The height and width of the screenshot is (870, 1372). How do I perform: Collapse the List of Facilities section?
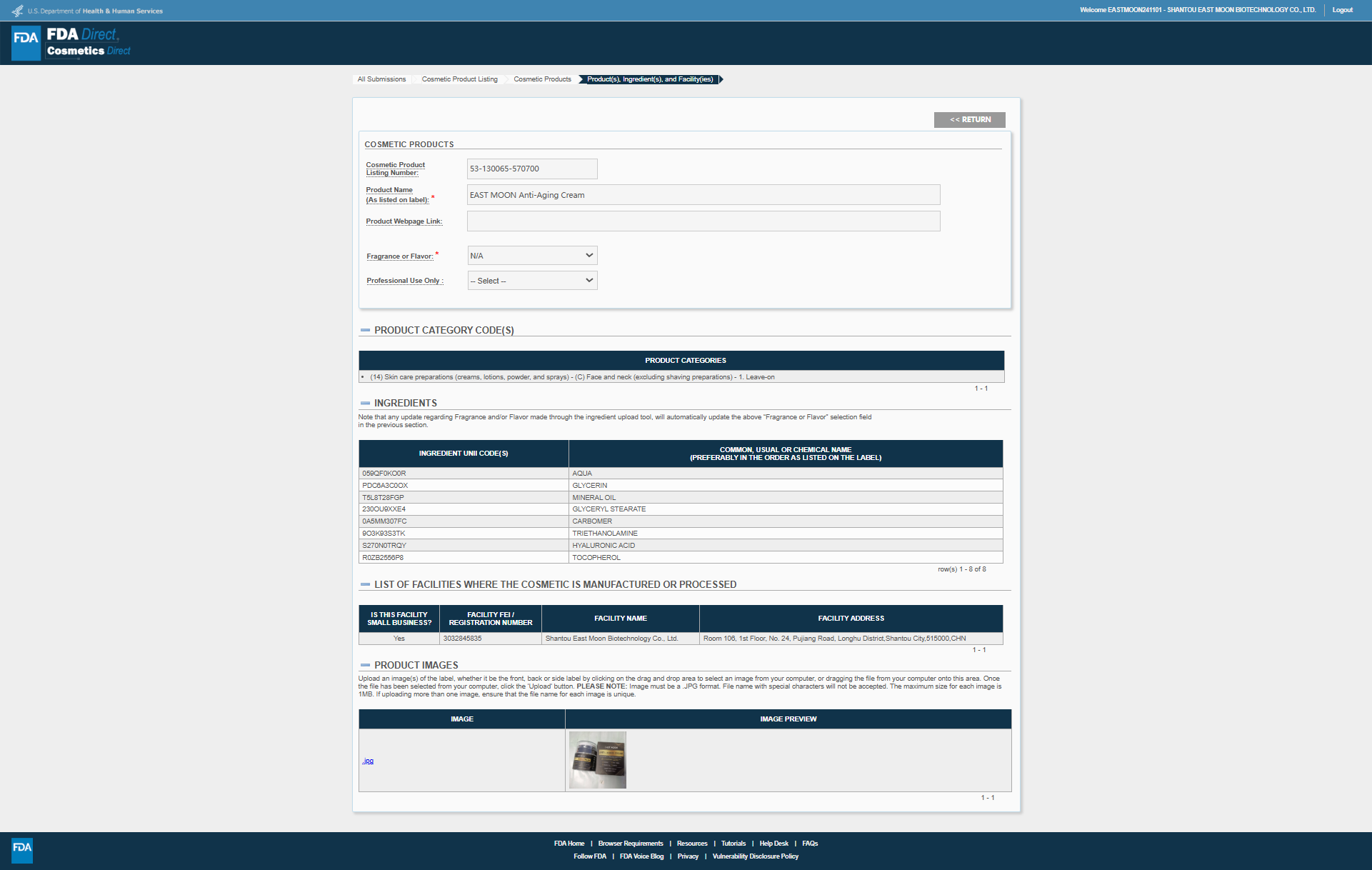366,584
